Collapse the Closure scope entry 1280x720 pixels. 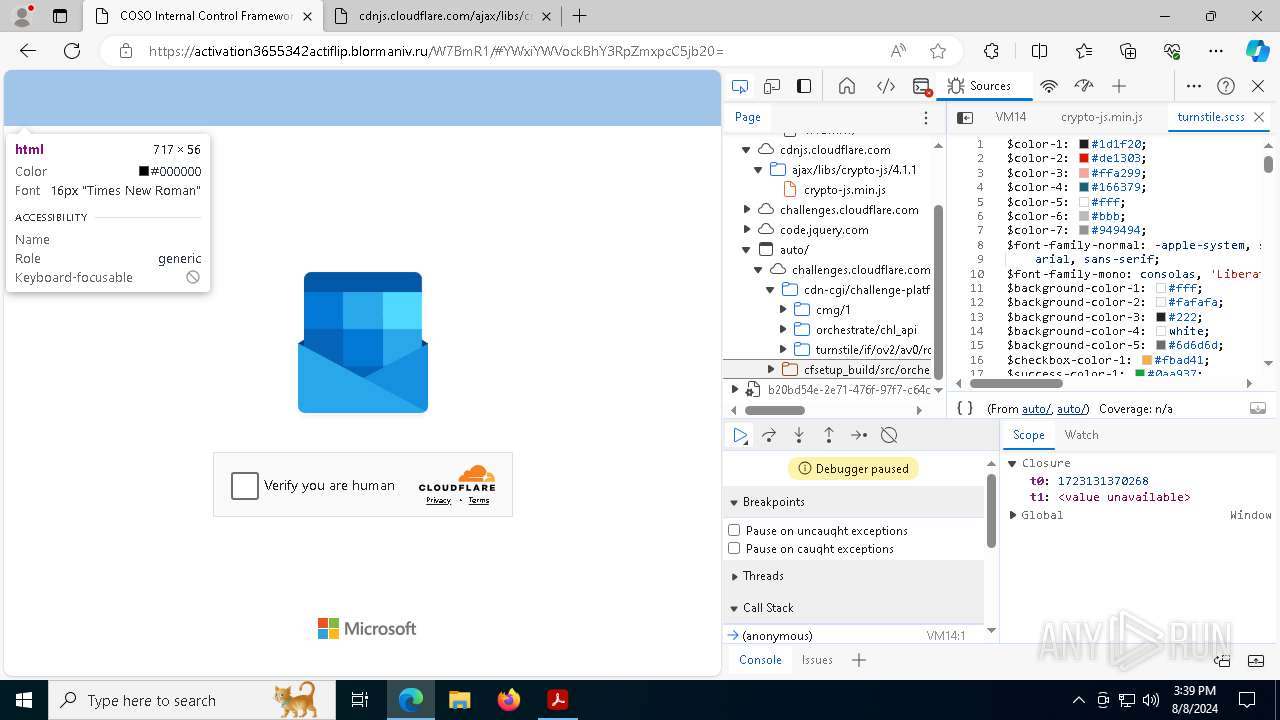(1012, 463)
